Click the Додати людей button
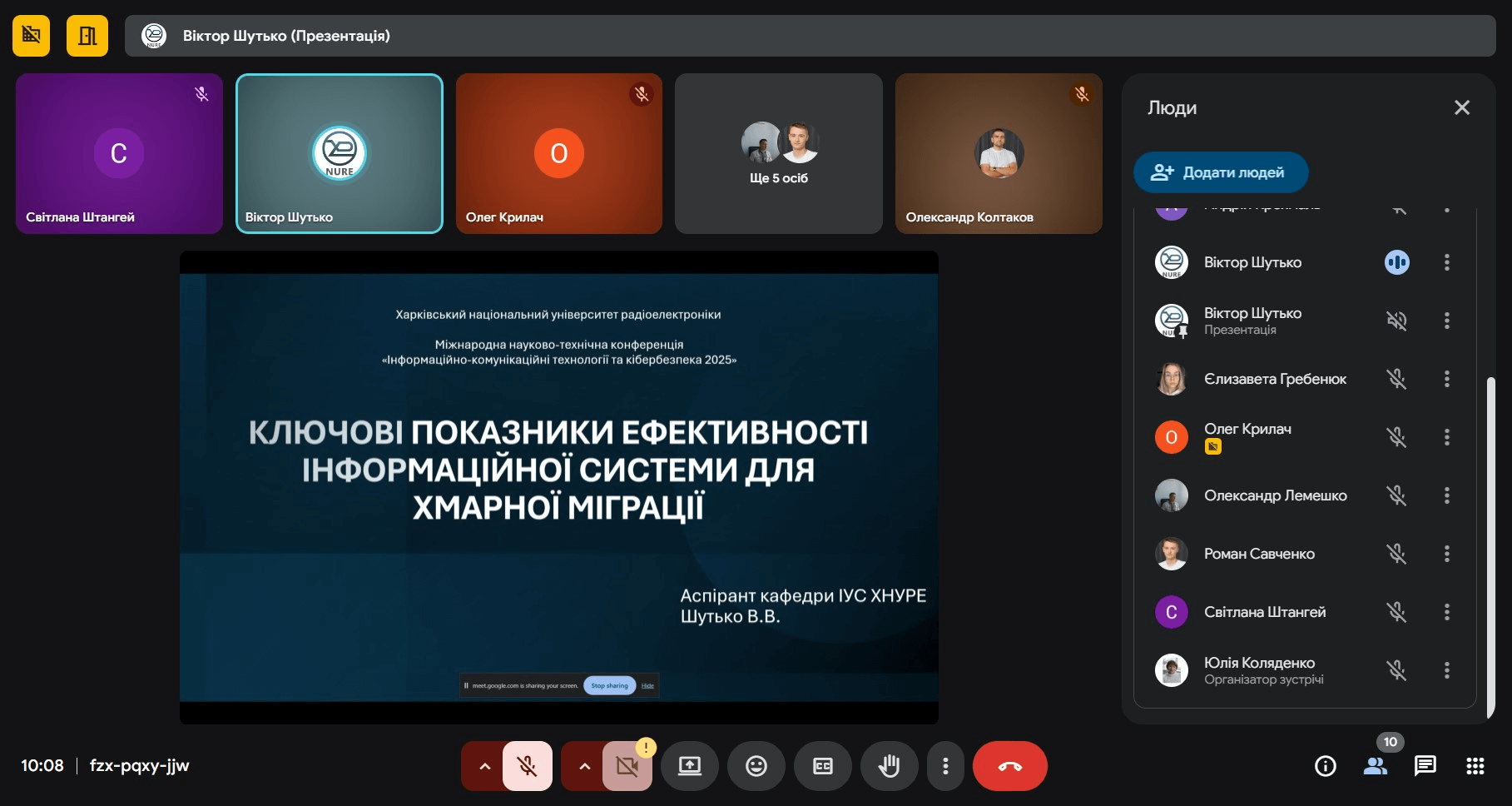 1220,172
